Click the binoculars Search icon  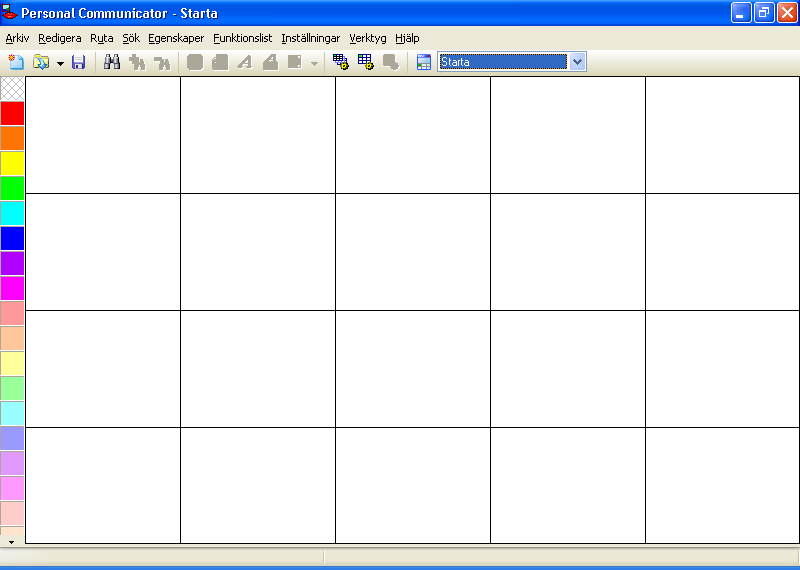pos(112,62)
